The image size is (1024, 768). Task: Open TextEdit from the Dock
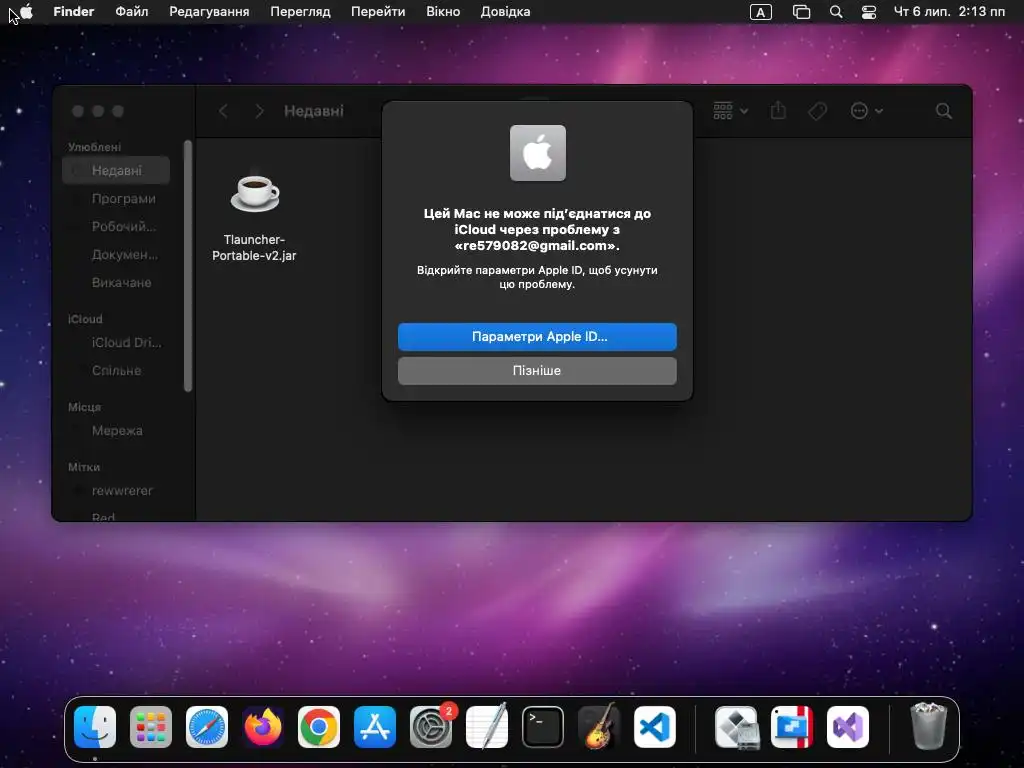(487, 727)
